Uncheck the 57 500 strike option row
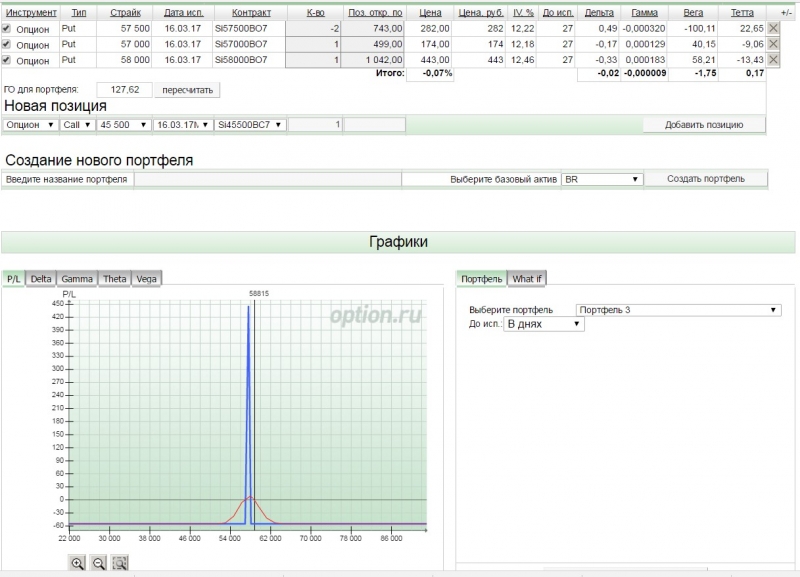Viewport: 800px width, 577px height. point(8,29)
